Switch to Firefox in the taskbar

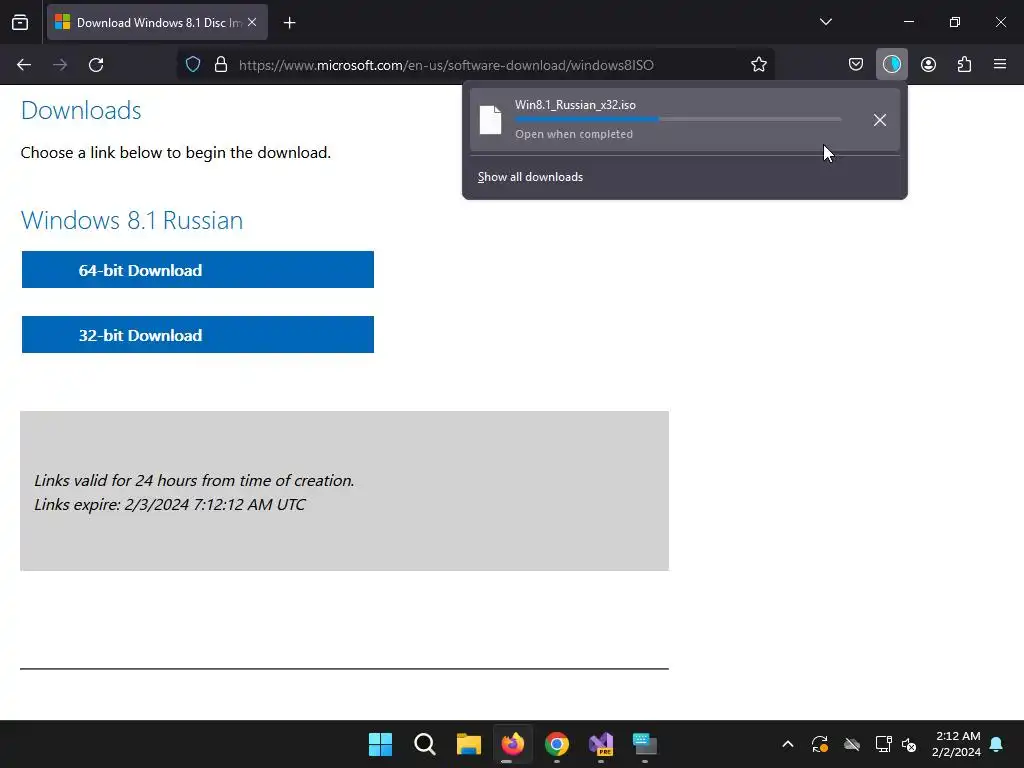pos(513,744)
